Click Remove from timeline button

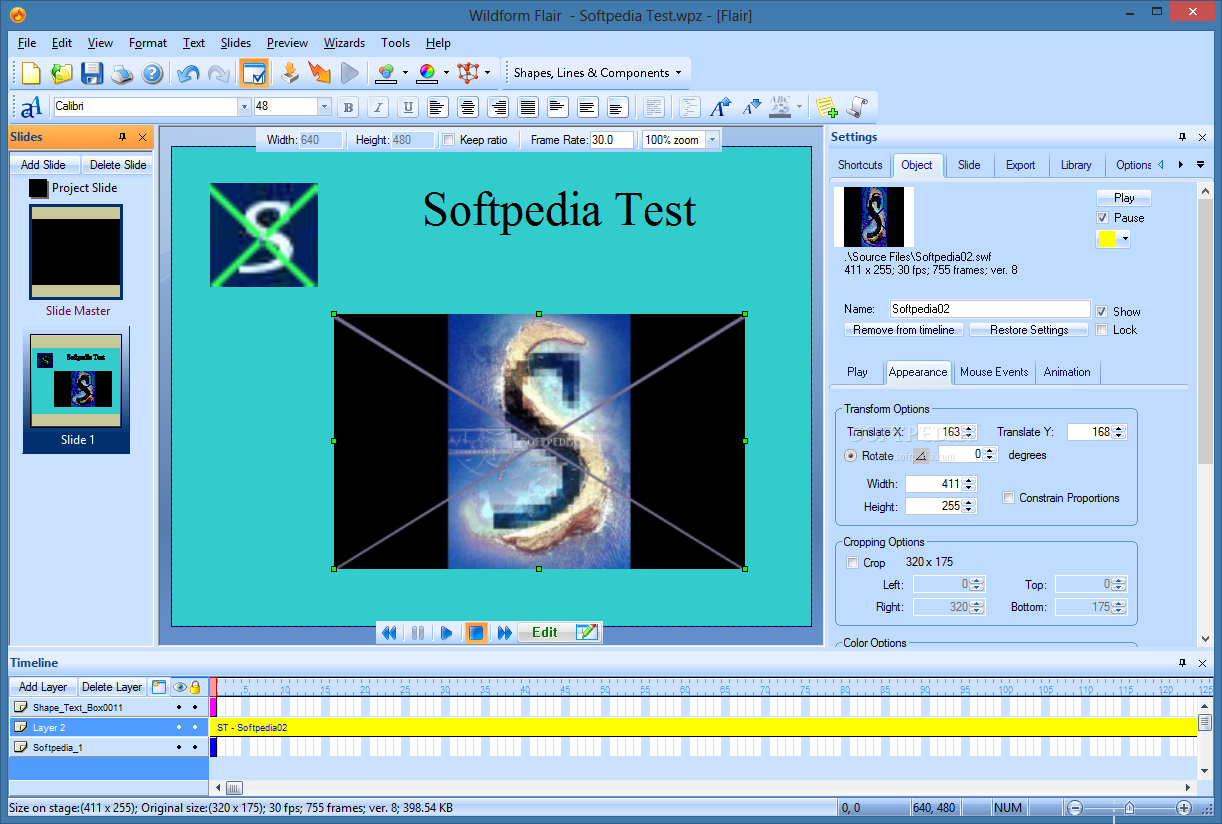click(x=904, y=330)
